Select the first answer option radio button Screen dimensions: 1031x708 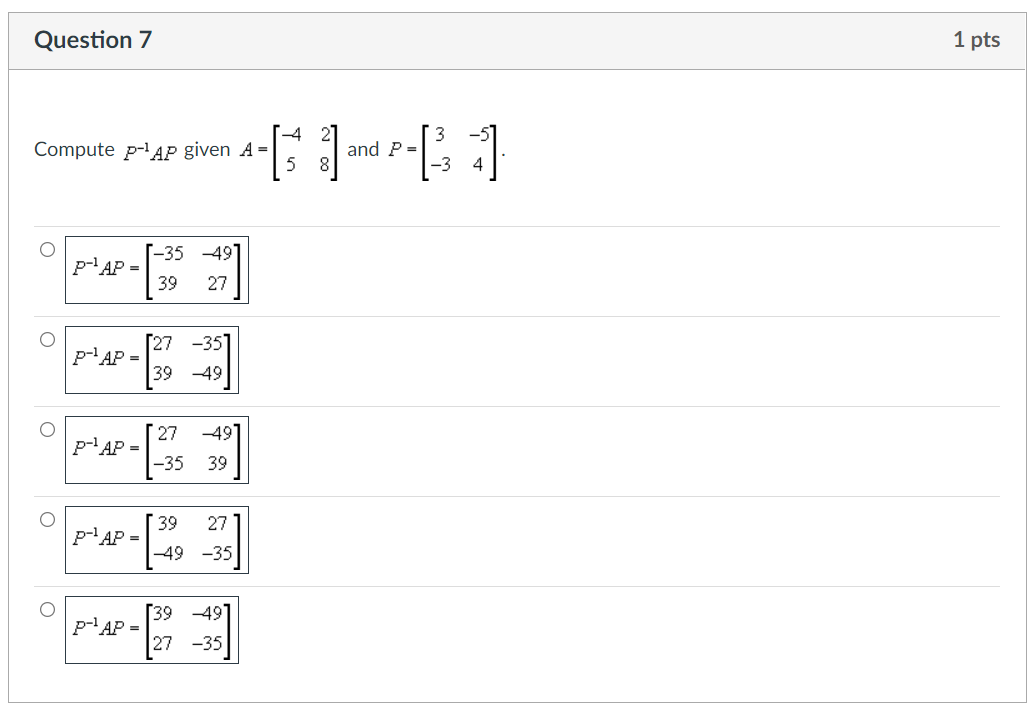click(46, 249)
